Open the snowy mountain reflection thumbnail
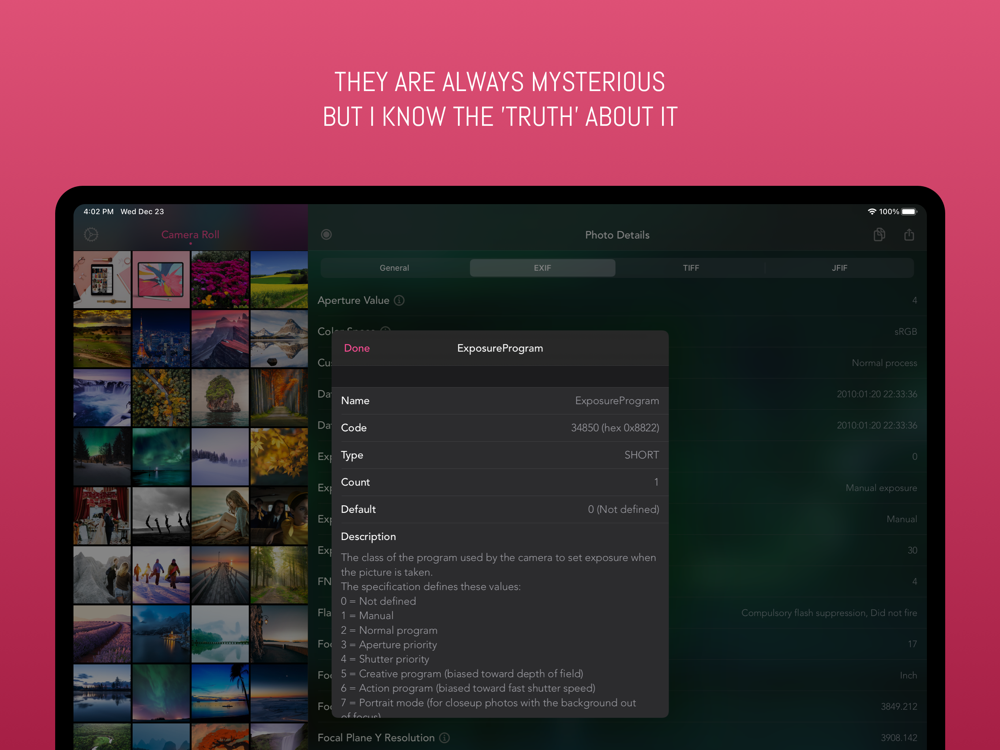 tap(279, 339)
